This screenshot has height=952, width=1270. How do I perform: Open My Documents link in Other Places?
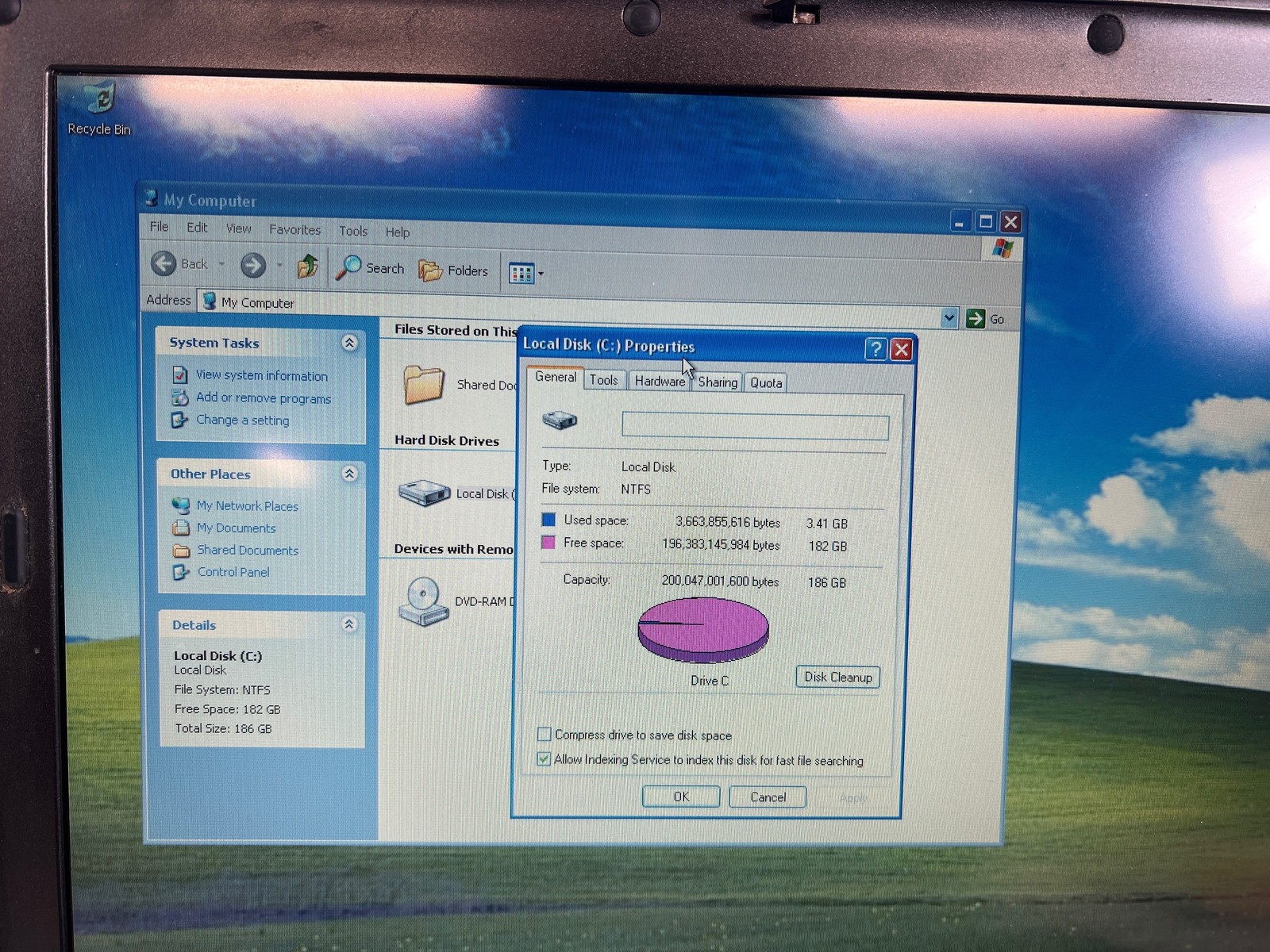(237, 528)
